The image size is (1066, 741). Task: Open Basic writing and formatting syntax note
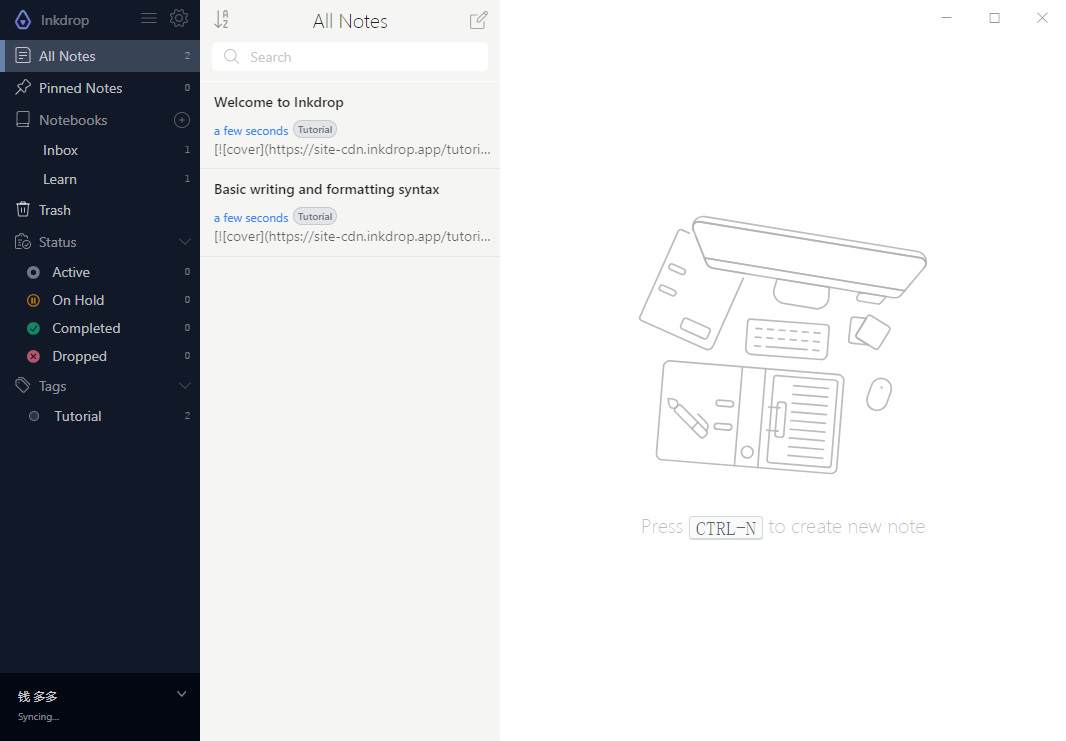[350, 213]
